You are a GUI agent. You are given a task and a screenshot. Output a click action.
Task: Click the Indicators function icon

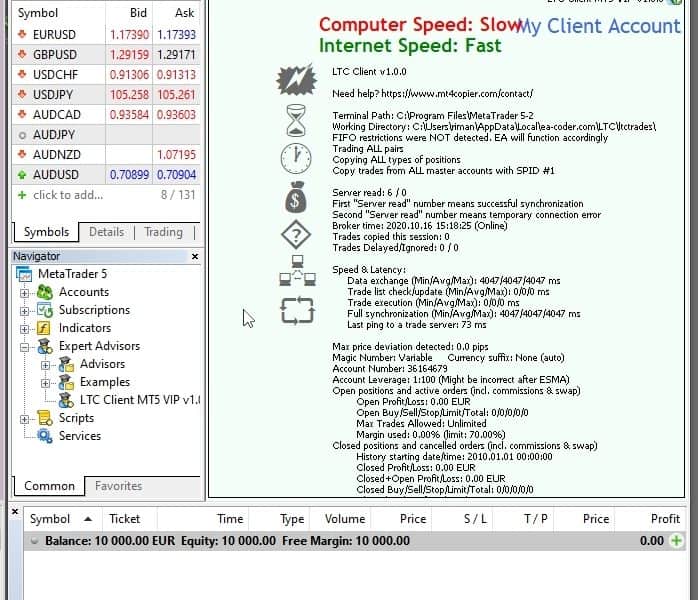(44, 328)
